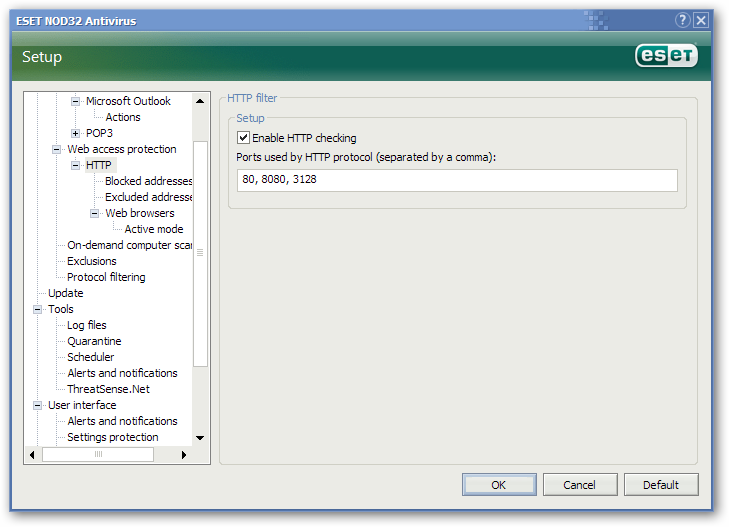The image size is (729, 527).
Task: Click the HTTP ports input field
Action: coord(457,180)
